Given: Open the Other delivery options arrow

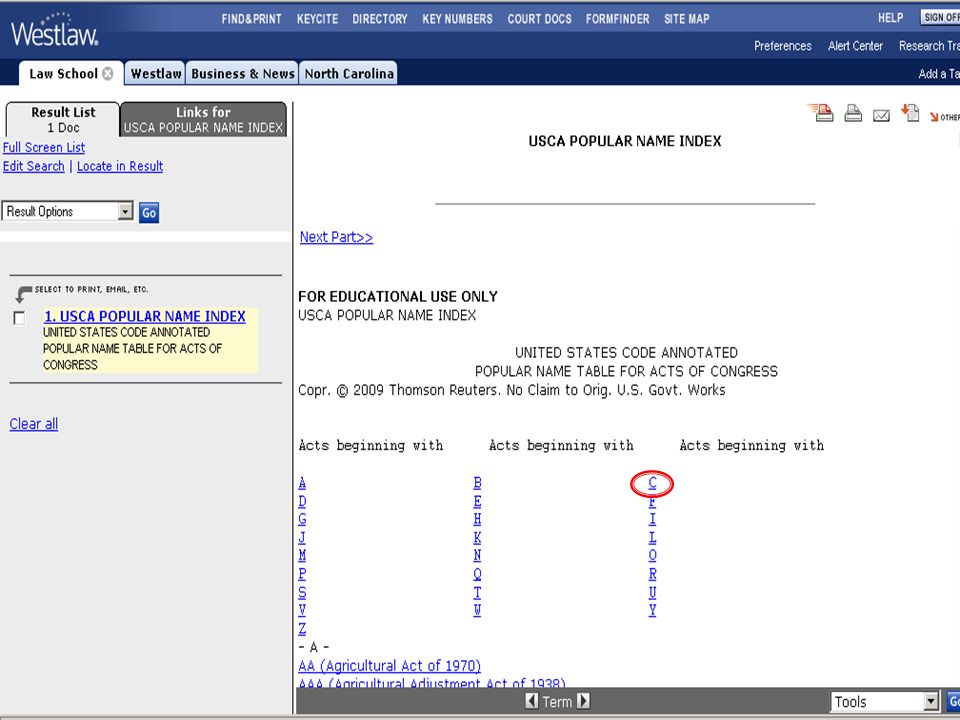Looking at the screenshot, I should [x=943, y=116].
